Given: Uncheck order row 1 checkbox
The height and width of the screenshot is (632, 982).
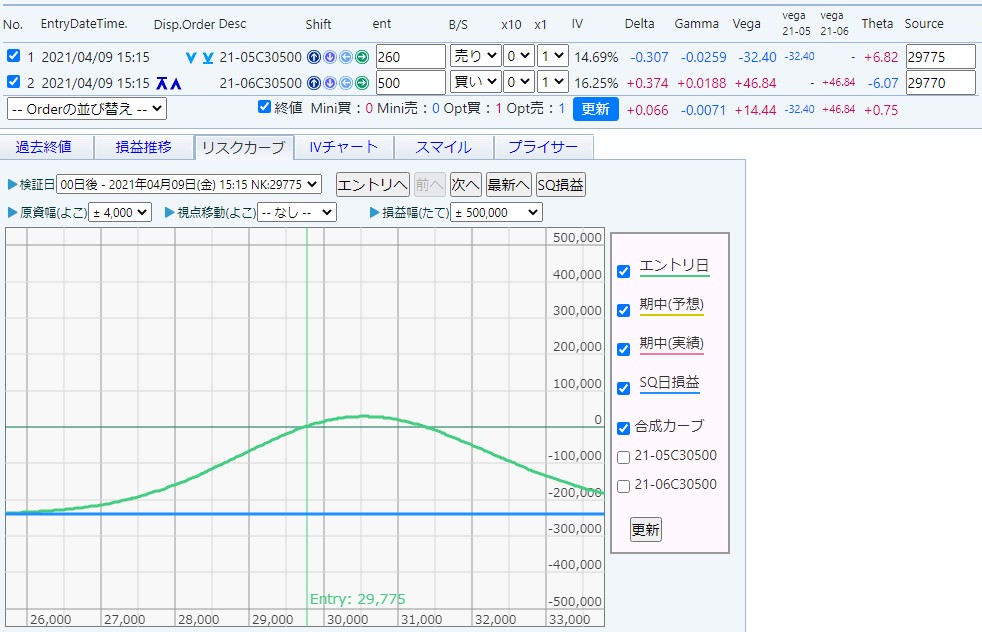Looking at the screenshot, I should click(13, 56).
